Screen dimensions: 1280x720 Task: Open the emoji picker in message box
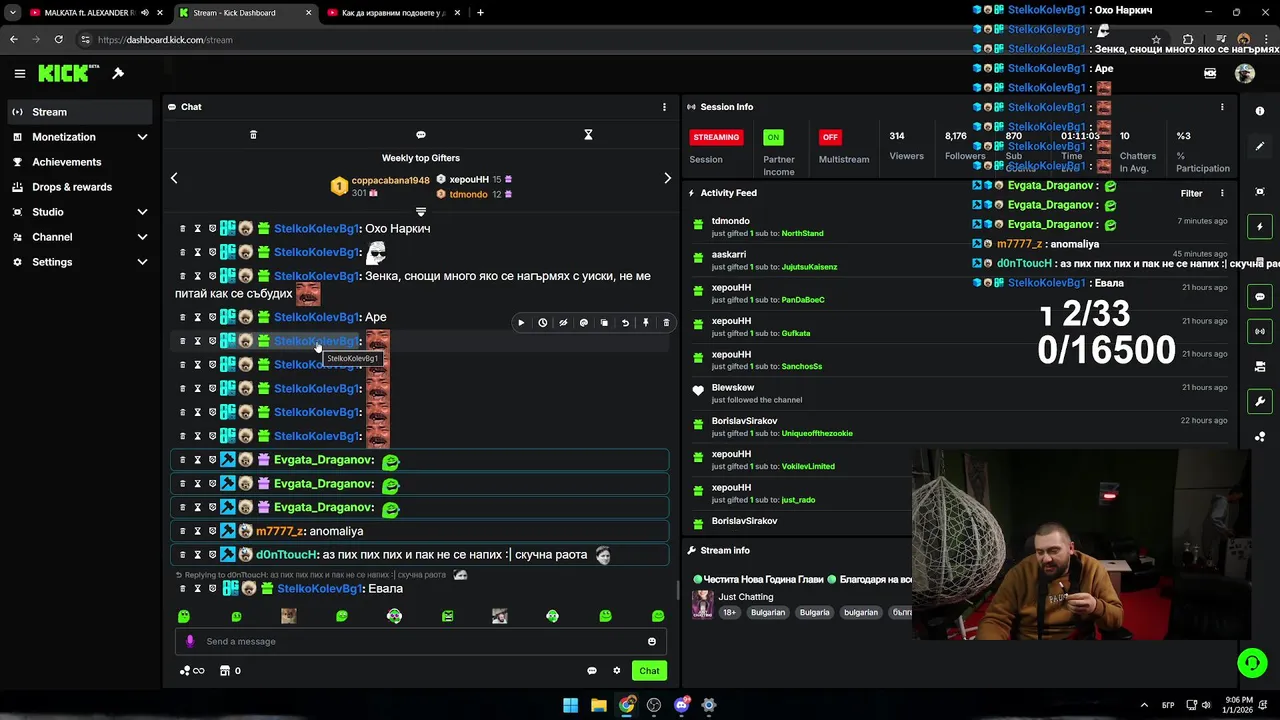pos(652,642)
